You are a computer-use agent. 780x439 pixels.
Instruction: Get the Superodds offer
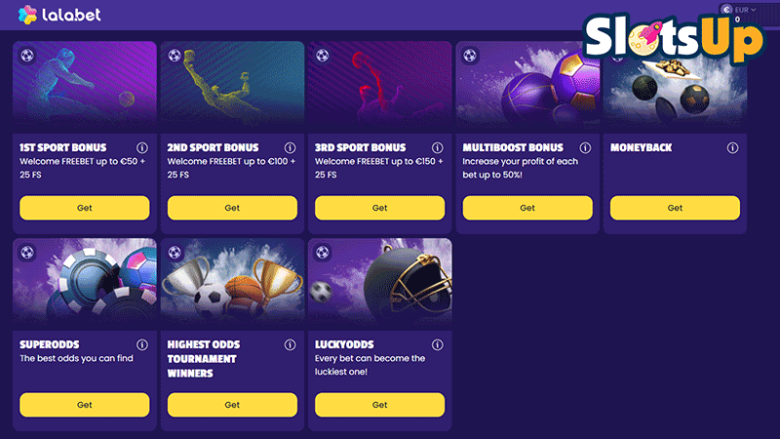(x=85, y=405)
